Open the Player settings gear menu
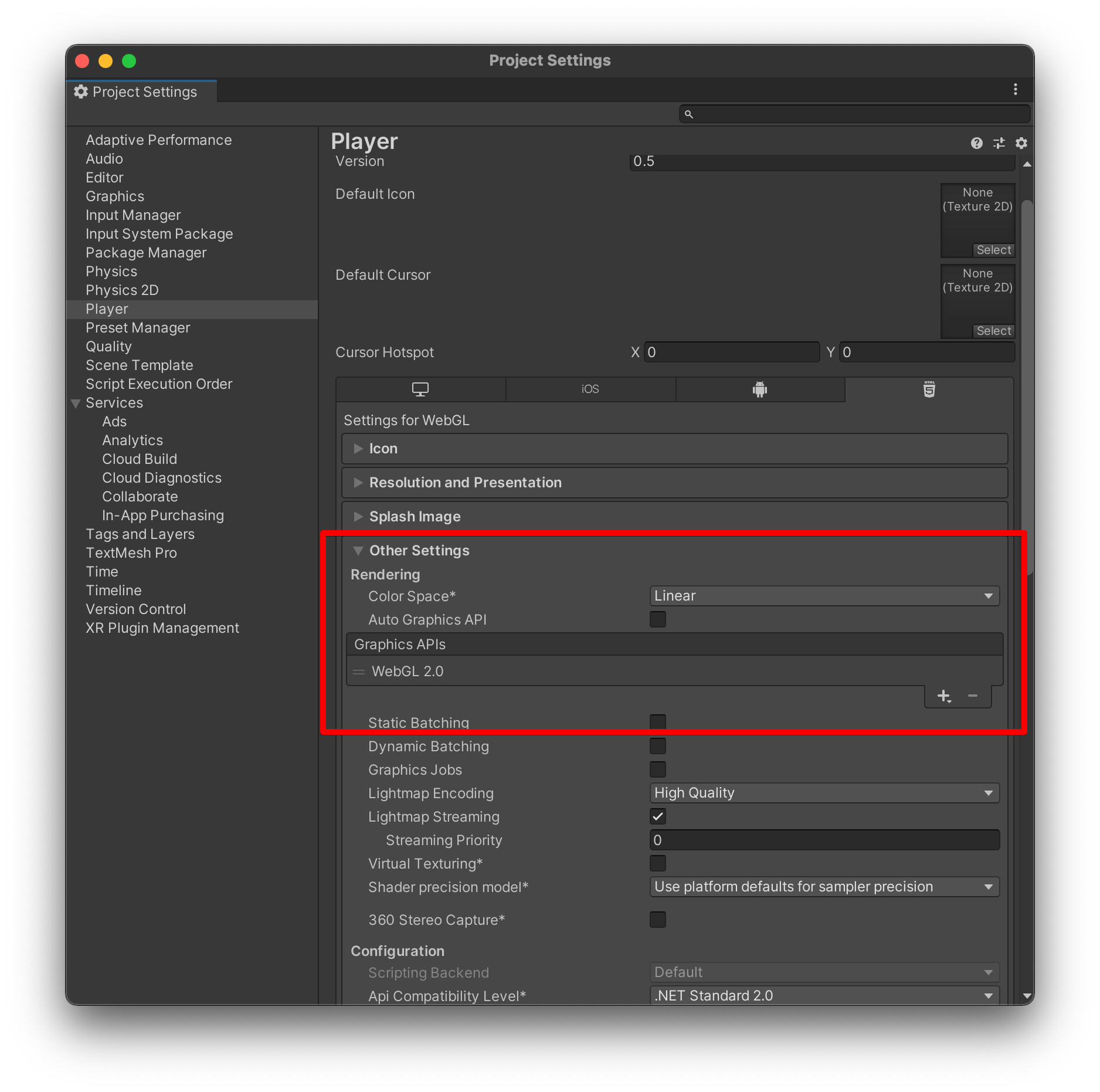The image size is (1100, 1092). pyautogui.click(x=1021, y=143)
